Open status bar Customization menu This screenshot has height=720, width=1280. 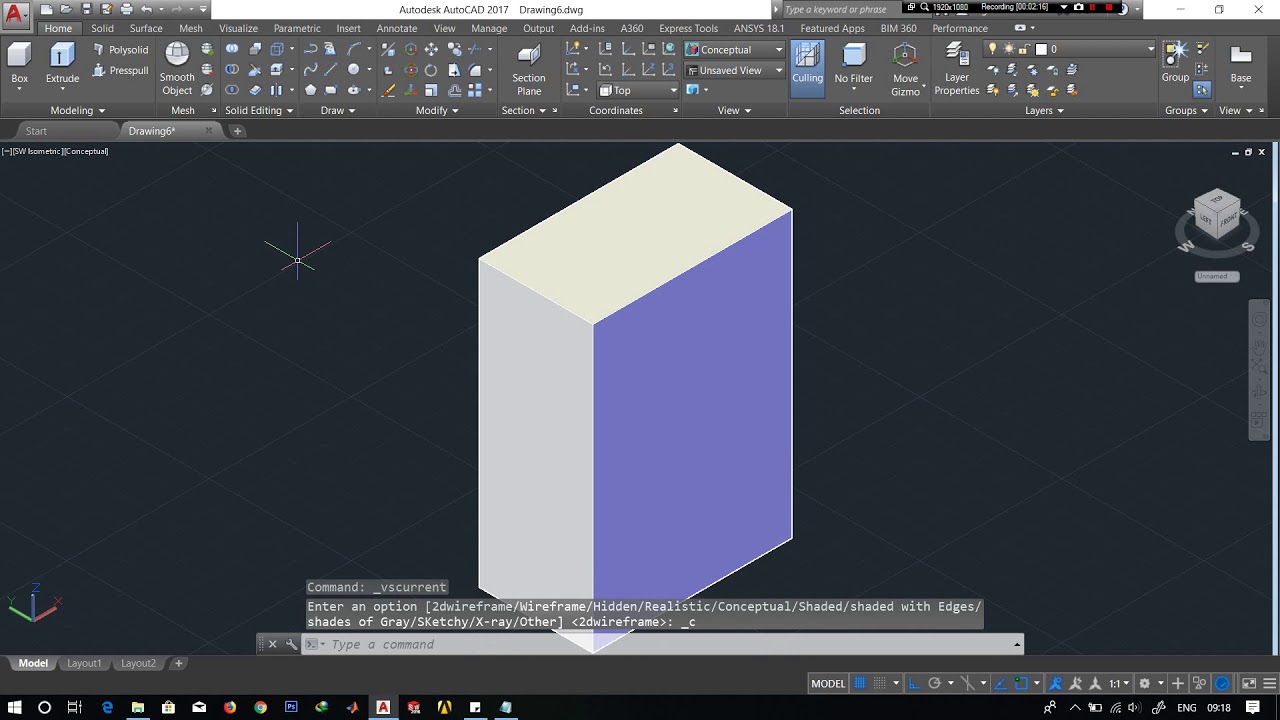[1268, 683]
